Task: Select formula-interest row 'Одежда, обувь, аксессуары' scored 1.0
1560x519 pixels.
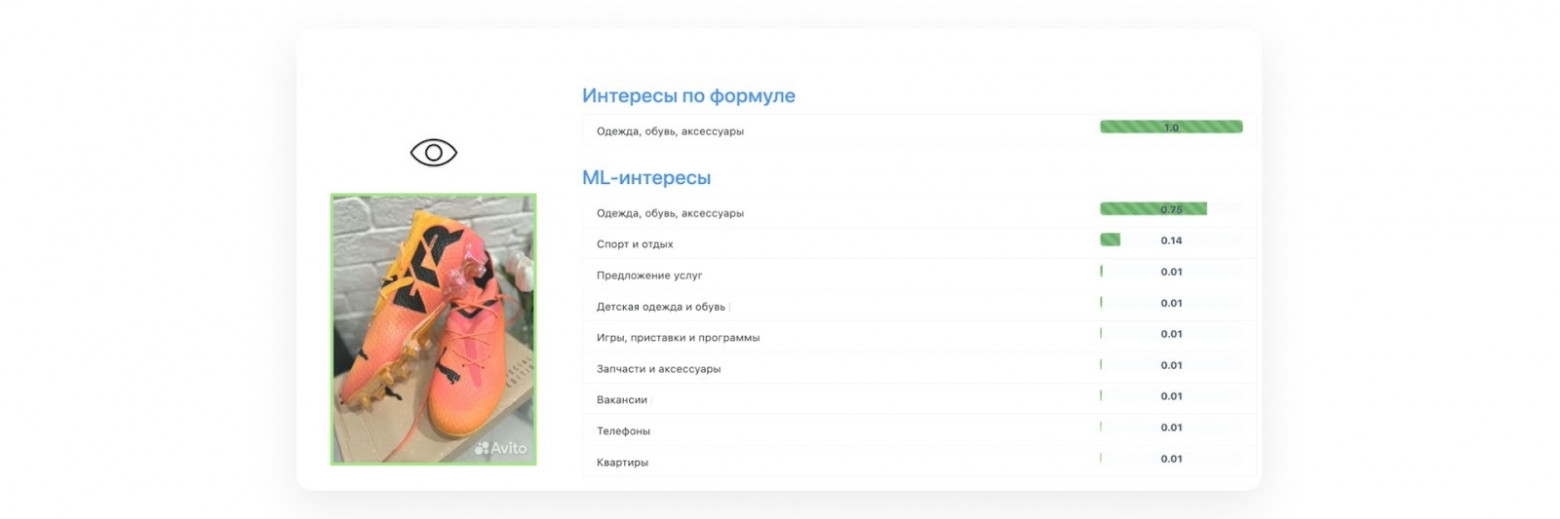Action: coord(918,130)
